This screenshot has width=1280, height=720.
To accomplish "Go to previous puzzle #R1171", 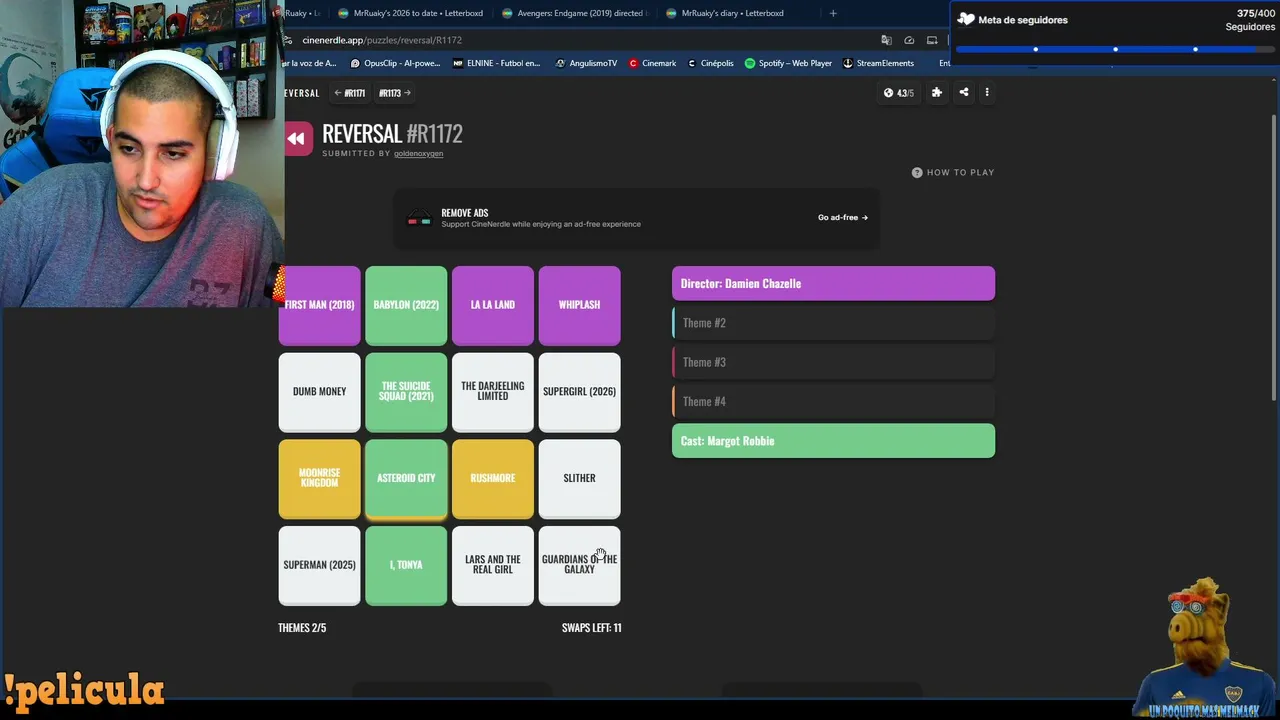I will tap(350, 93).
